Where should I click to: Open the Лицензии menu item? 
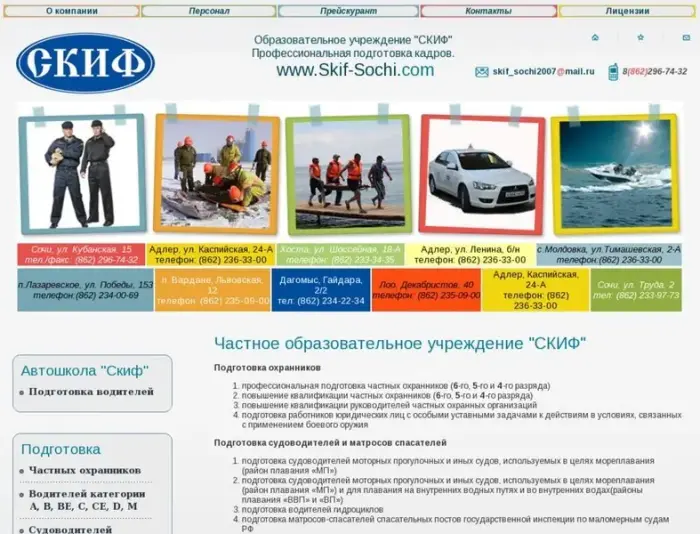click(627, 11)
